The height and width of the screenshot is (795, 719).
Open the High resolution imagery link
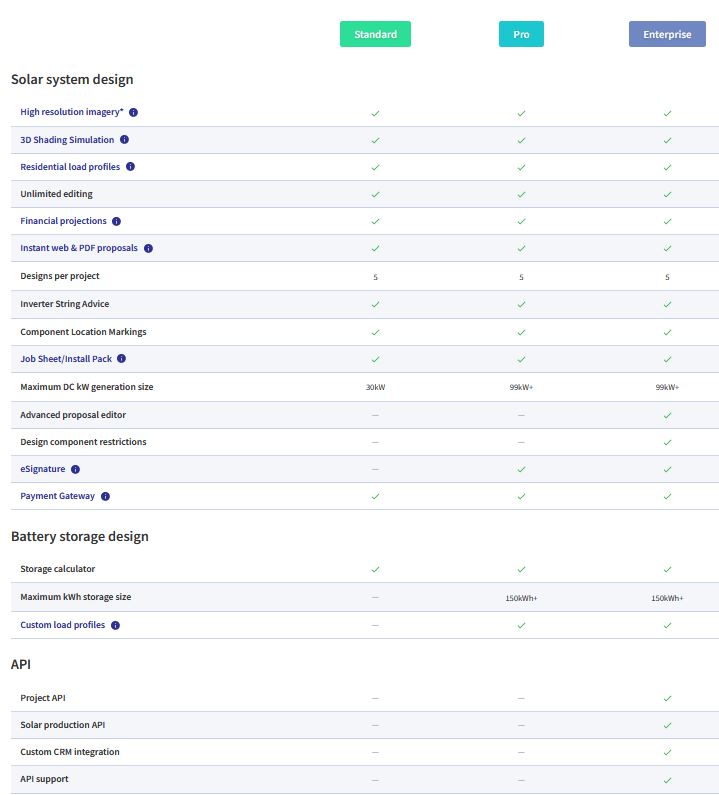71,113
